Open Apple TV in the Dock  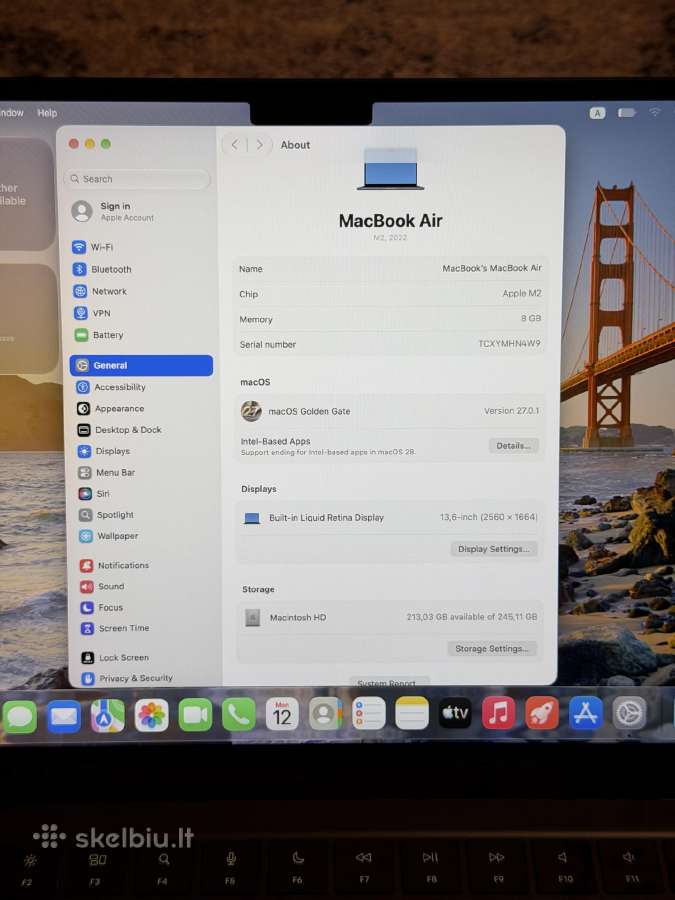(455, 713)
